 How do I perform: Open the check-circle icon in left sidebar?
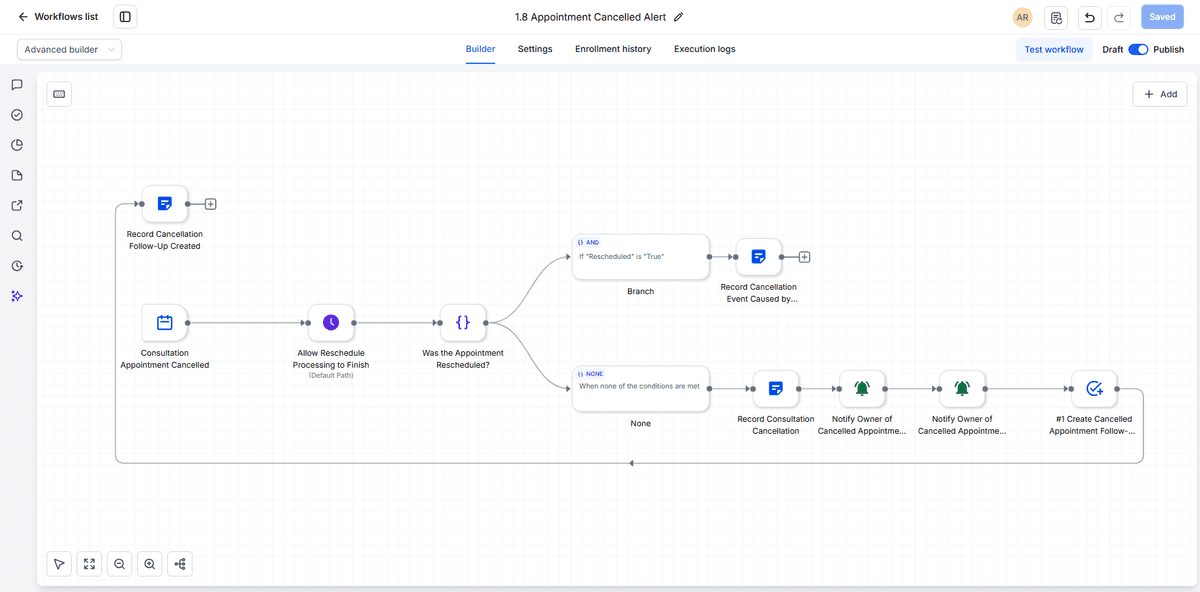17,115
